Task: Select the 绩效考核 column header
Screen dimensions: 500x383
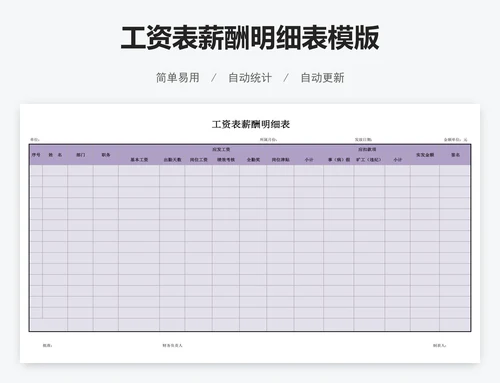Action: 226,160
